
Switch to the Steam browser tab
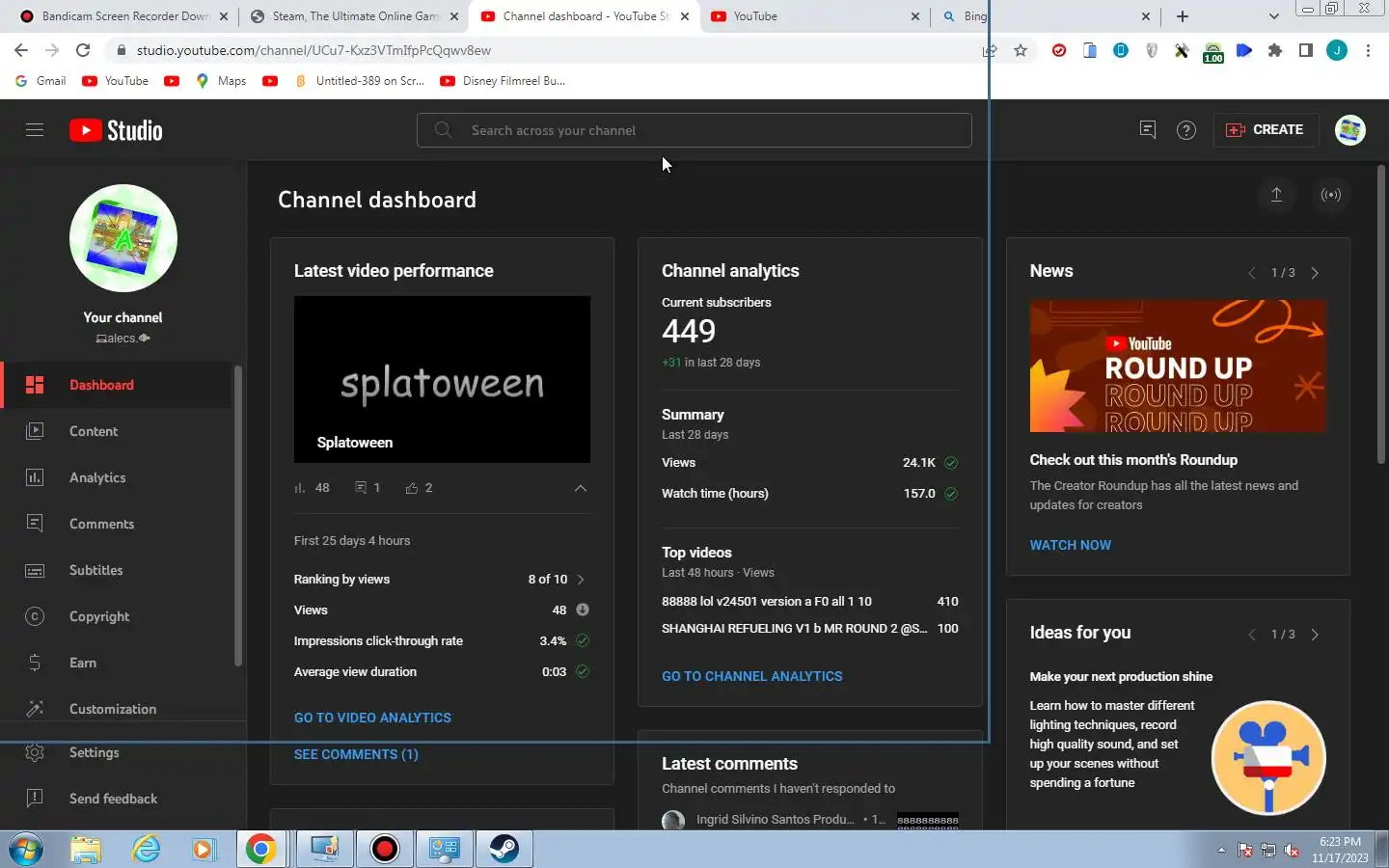pyautogui.click(x=354, y=16)
